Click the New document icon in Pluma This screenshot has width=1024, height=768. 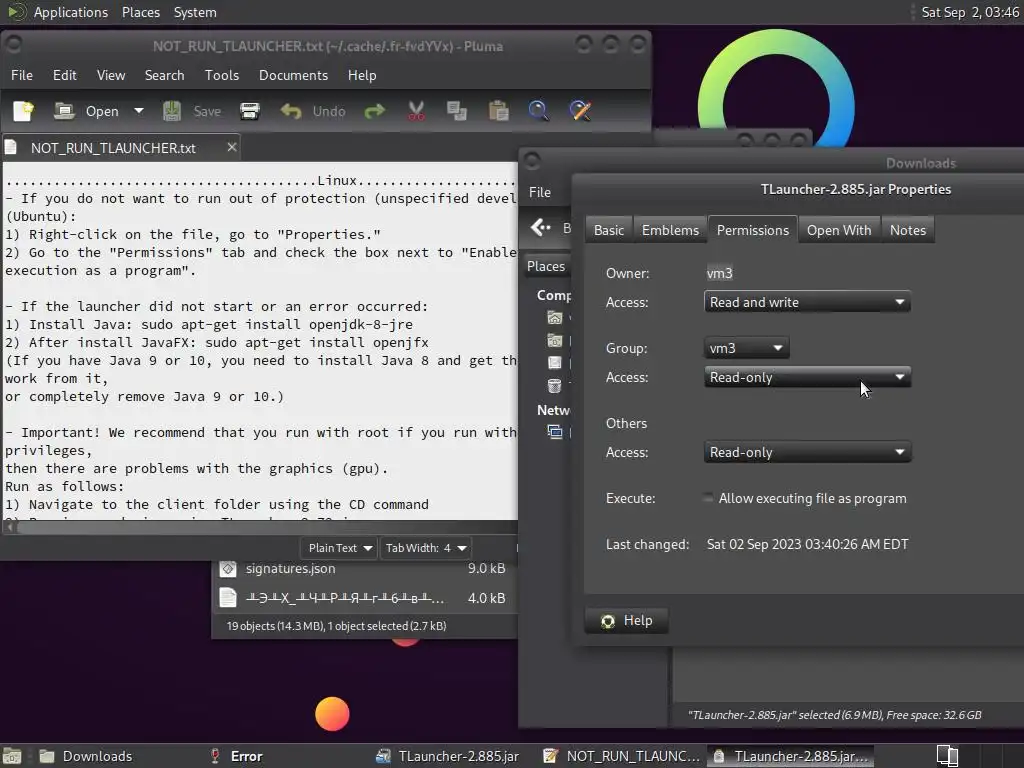(x=24, y=111)
